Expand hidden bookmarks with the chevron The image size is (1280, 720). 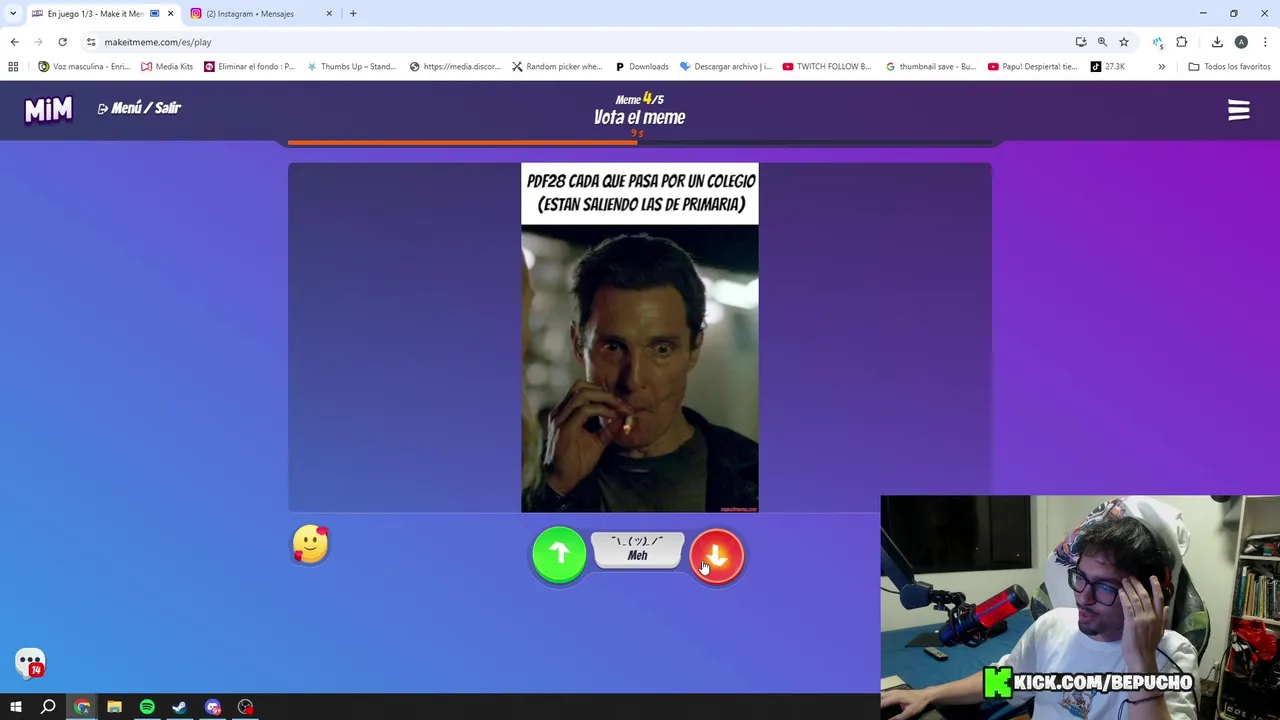1161,67
